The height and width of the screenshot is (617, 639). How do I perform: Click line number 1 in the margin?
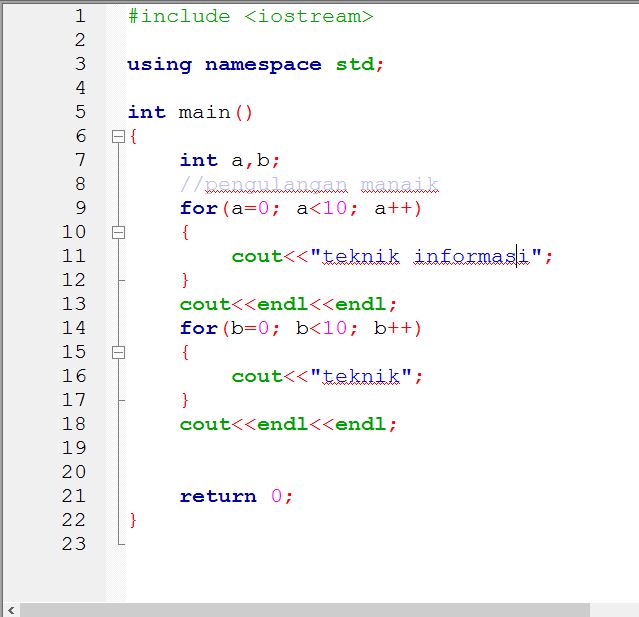click(80, 16)
